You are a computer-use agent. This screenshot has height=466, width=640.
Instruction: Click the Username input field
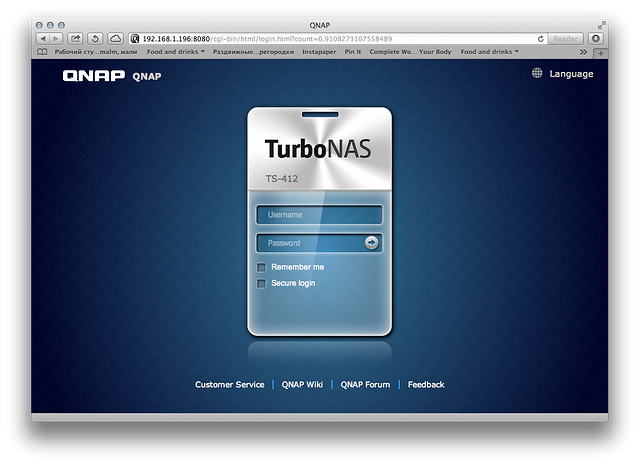tap(319, 215)
